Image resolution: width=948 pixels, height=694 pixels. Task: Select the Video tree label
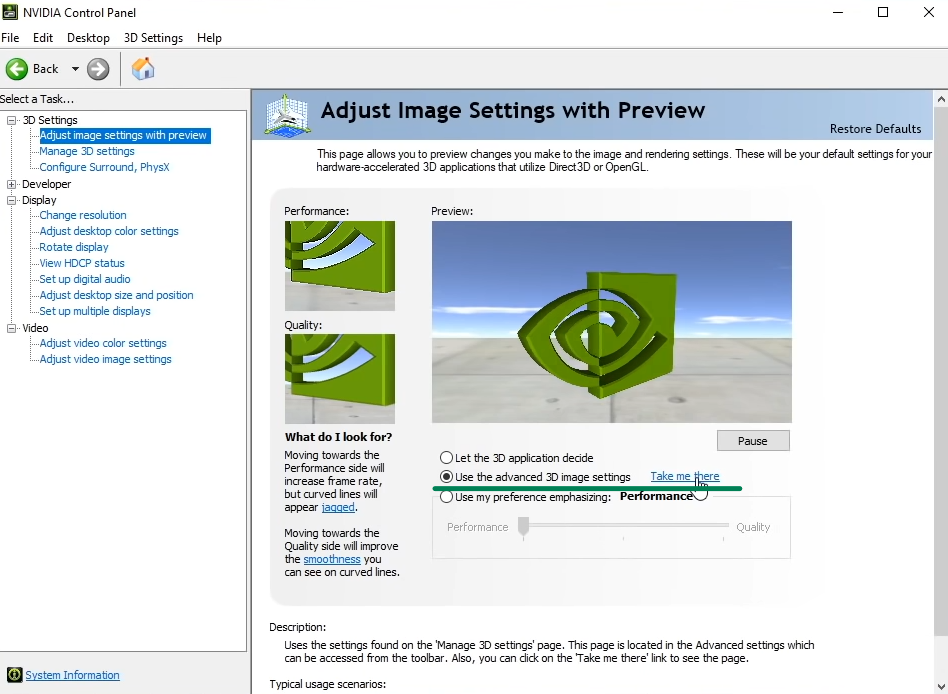coord(35,328)
